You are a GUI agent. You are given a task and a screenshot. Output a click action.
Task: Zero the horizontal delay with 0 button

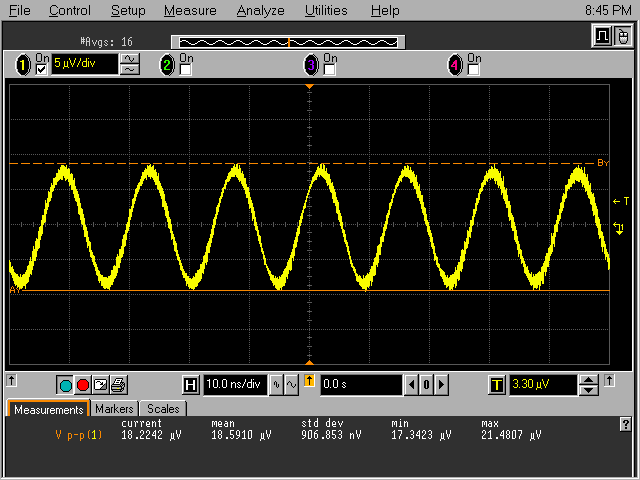425,384
